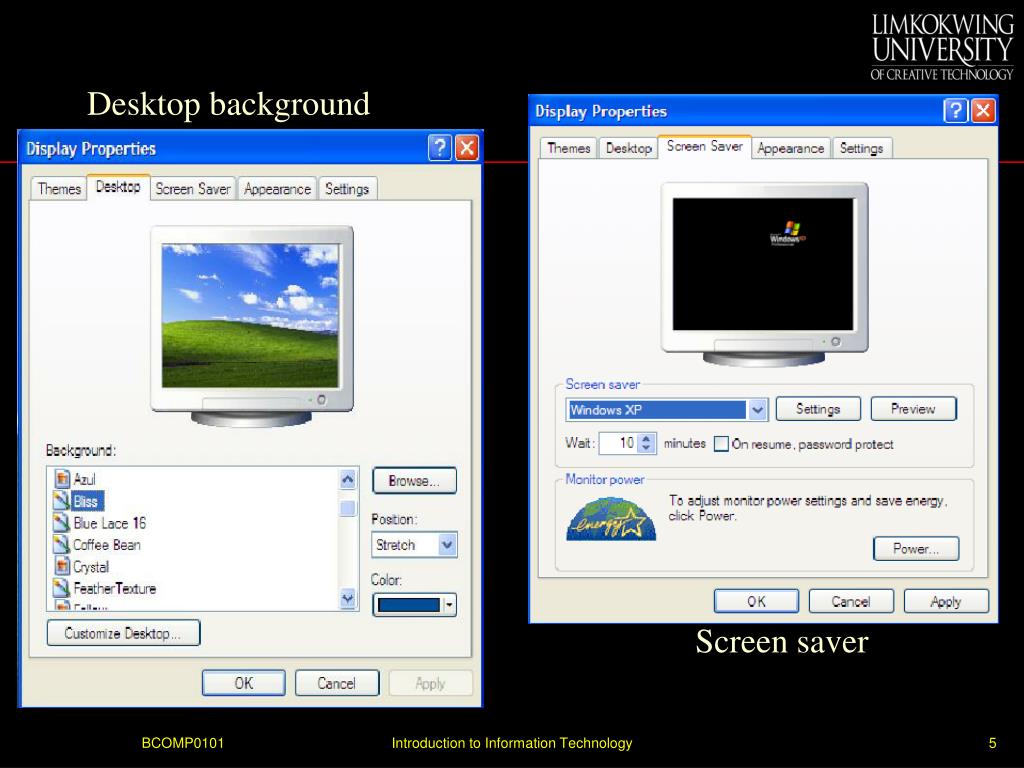The height and width of the screenshot is (768, 1024).
Task: Click Background list scroll up arrow
Action: 348,480
